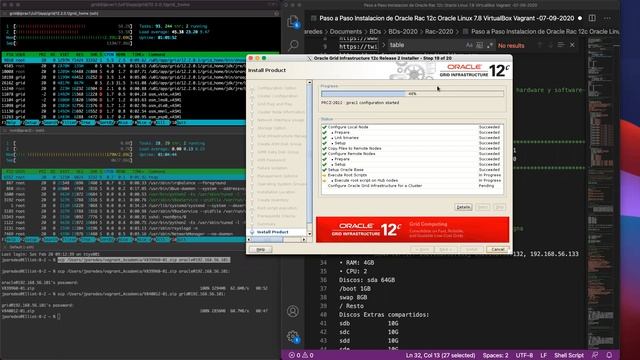
Task: Click errors and warnings status bar indicator
Action: pyautogui.click(x=301, y=356)
